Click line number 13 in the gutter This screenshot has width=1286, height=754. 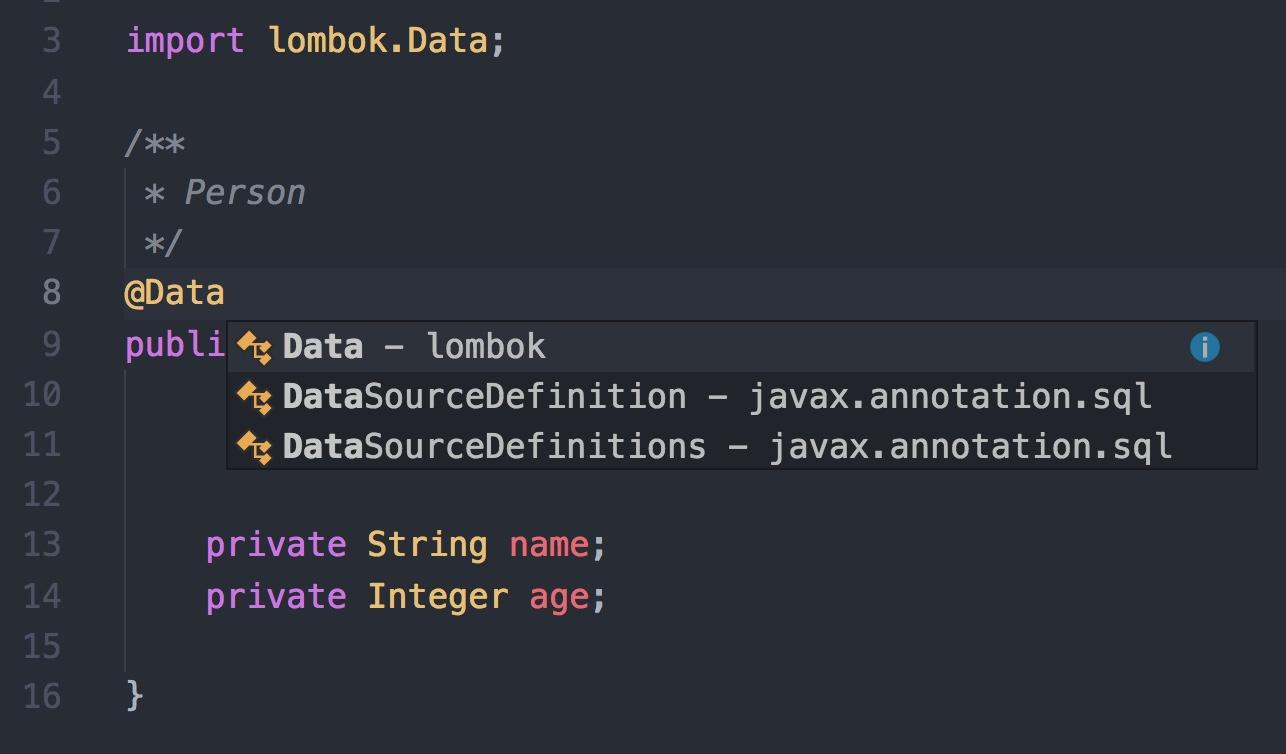[42, 544]
